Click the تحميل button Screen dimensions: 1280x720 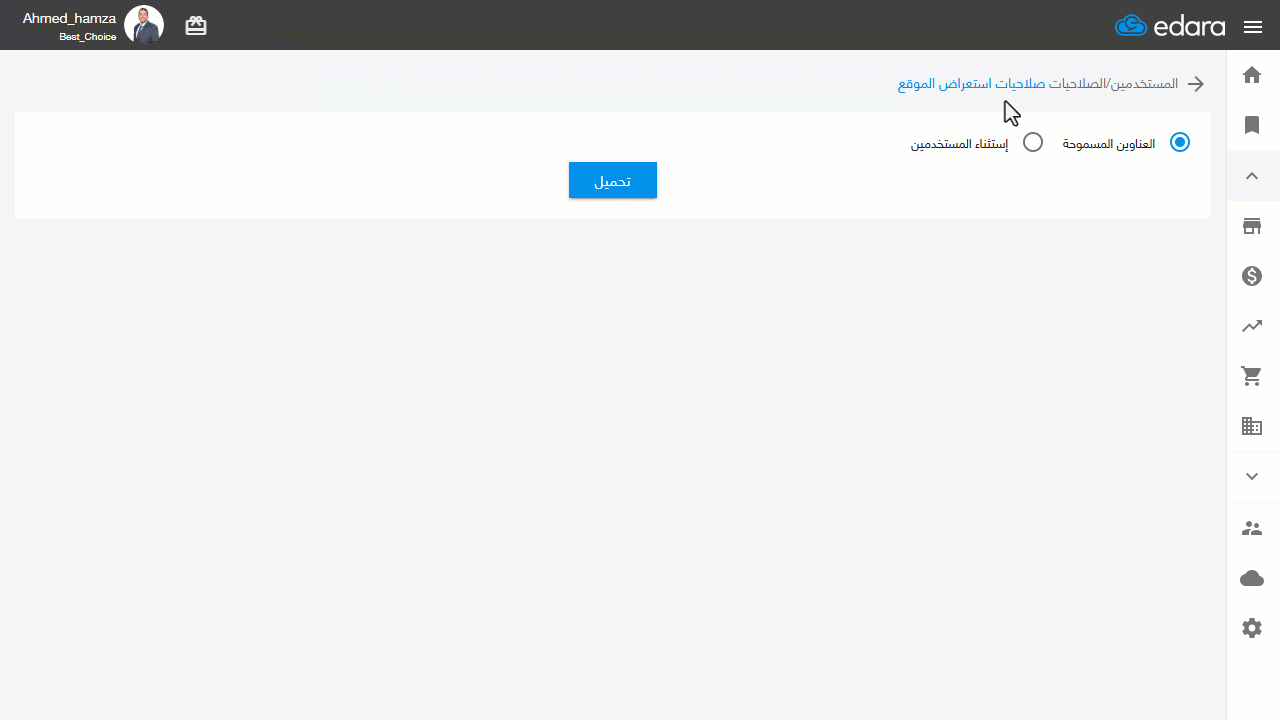[x=613, y=181]
